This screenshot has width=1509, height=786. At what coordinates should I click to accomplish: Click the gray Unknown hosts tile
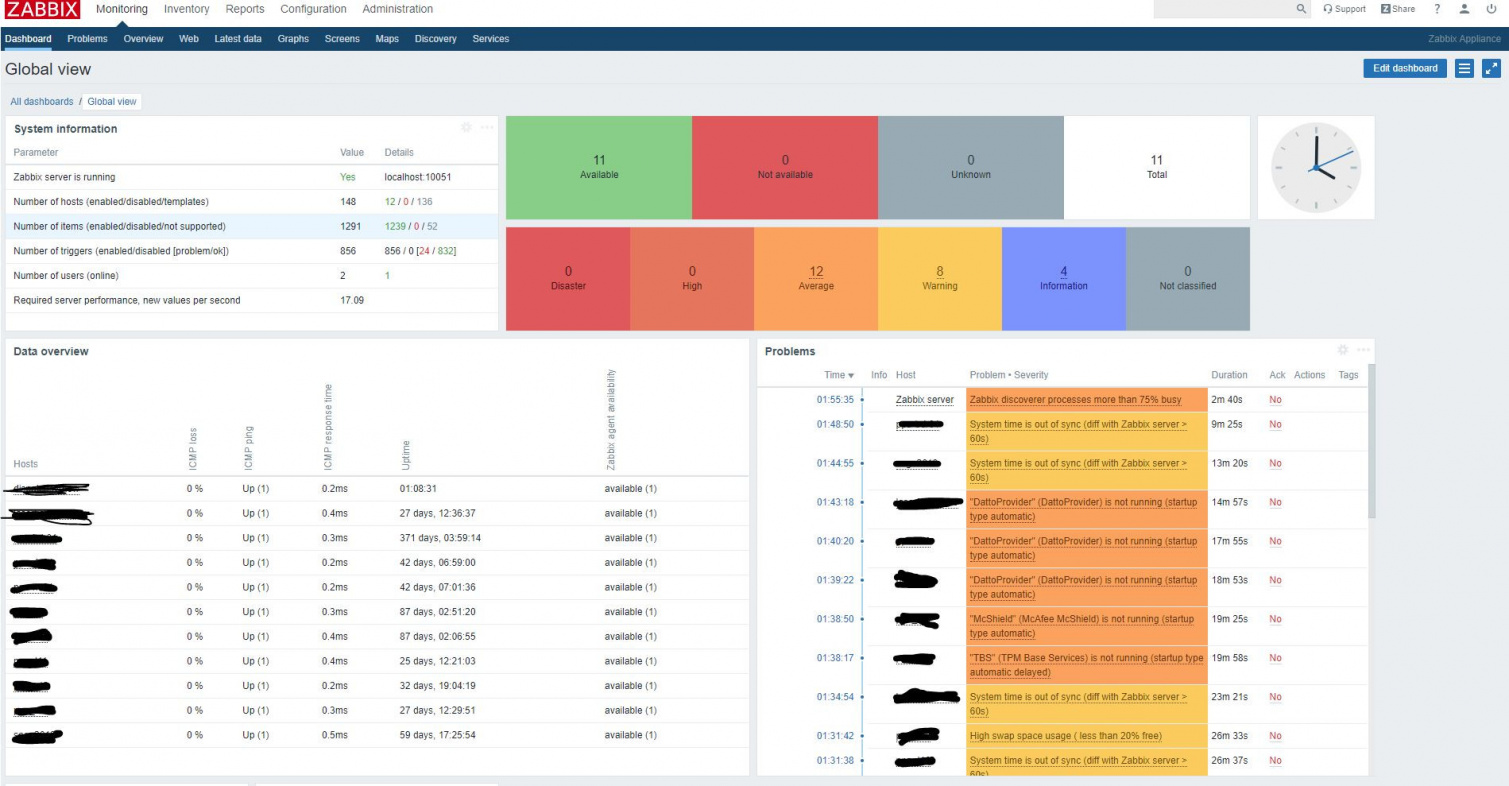coord(971,167)
